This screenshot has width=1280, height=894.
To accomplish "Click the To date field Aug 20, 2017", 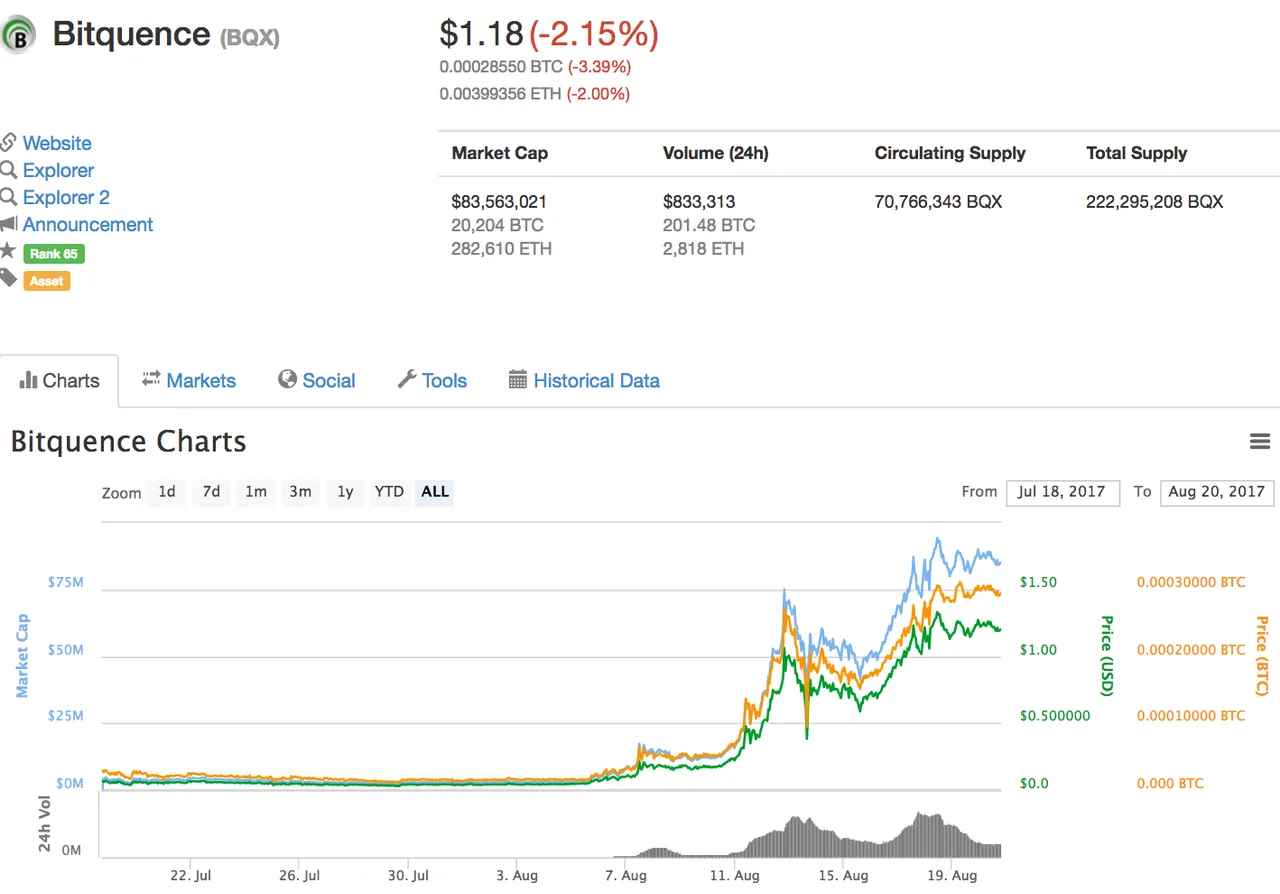I will [x=1216, y=492].
